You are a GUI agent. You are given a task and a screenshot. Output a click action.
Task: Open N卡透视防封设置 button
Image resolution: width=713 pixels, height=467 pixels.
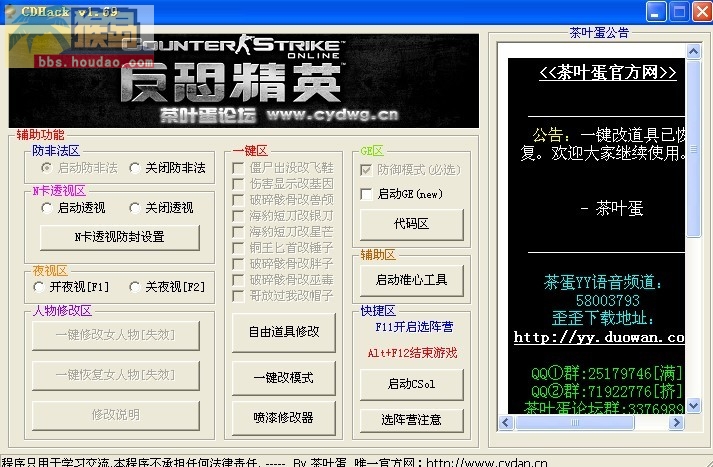point(120,237)
